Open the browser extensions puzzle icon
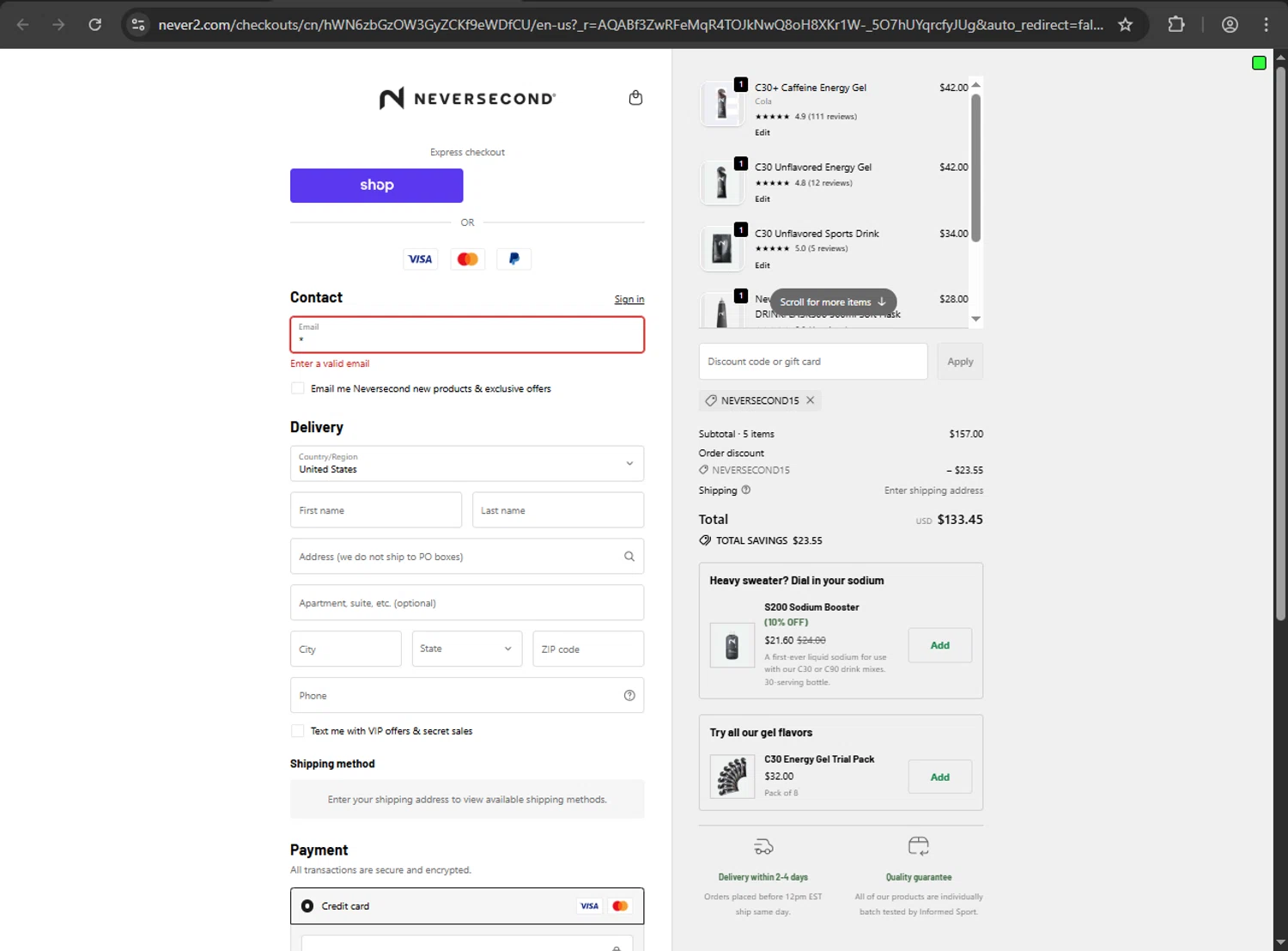 pyautogui.click(x=1176, y=25)
